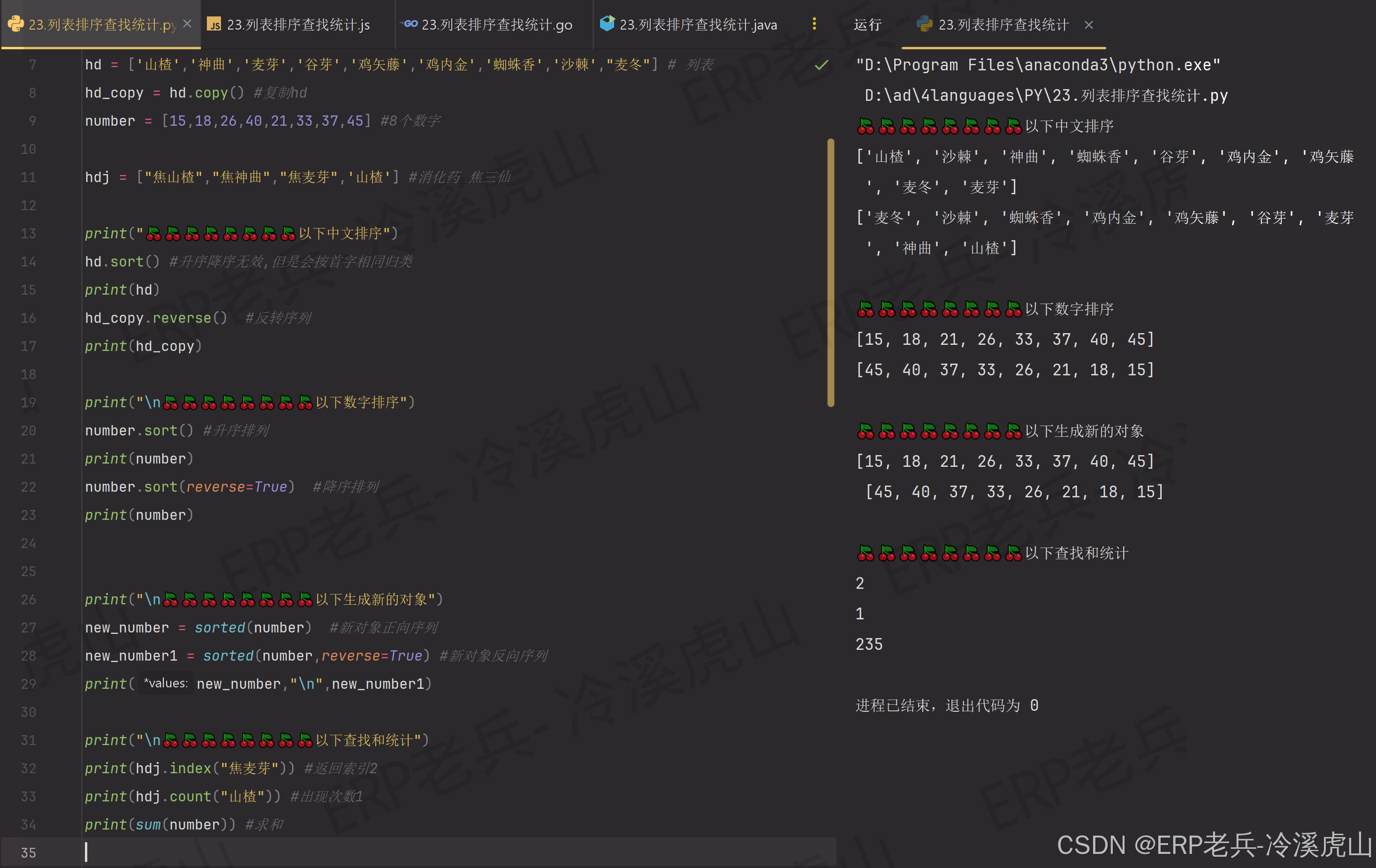Click line number 35 in the gutter
Viewport: 1376px width, 868px height.
point(28,853)
